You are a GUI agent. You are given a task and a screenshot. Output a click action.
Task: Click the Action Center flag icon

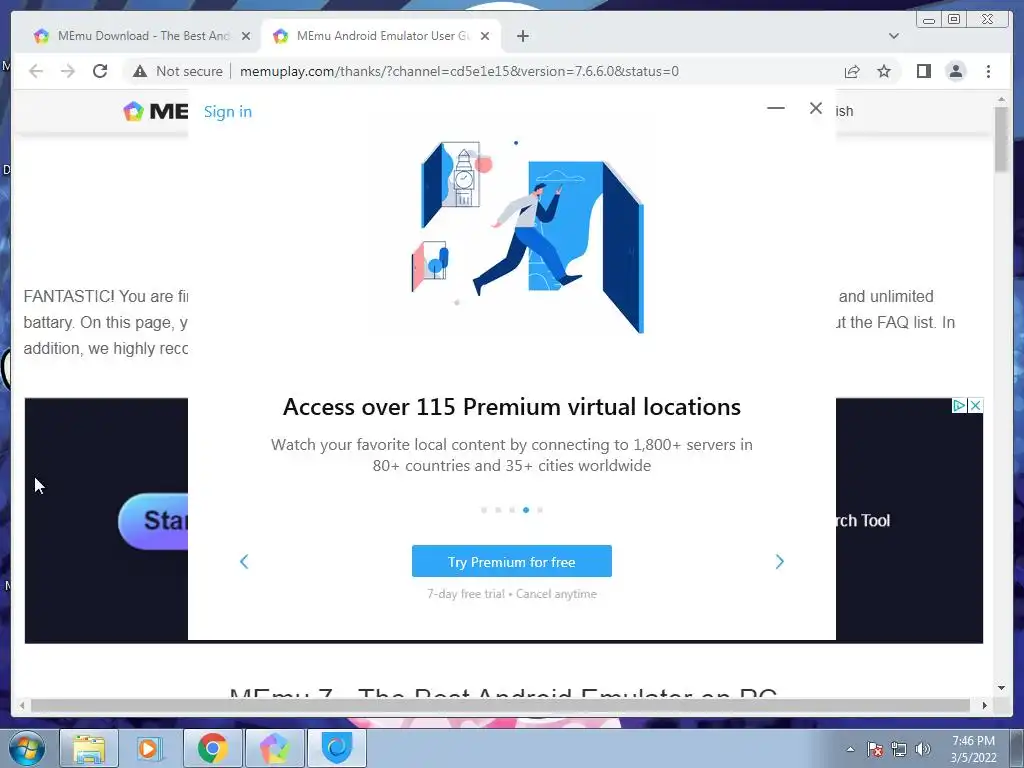(875, 749)
